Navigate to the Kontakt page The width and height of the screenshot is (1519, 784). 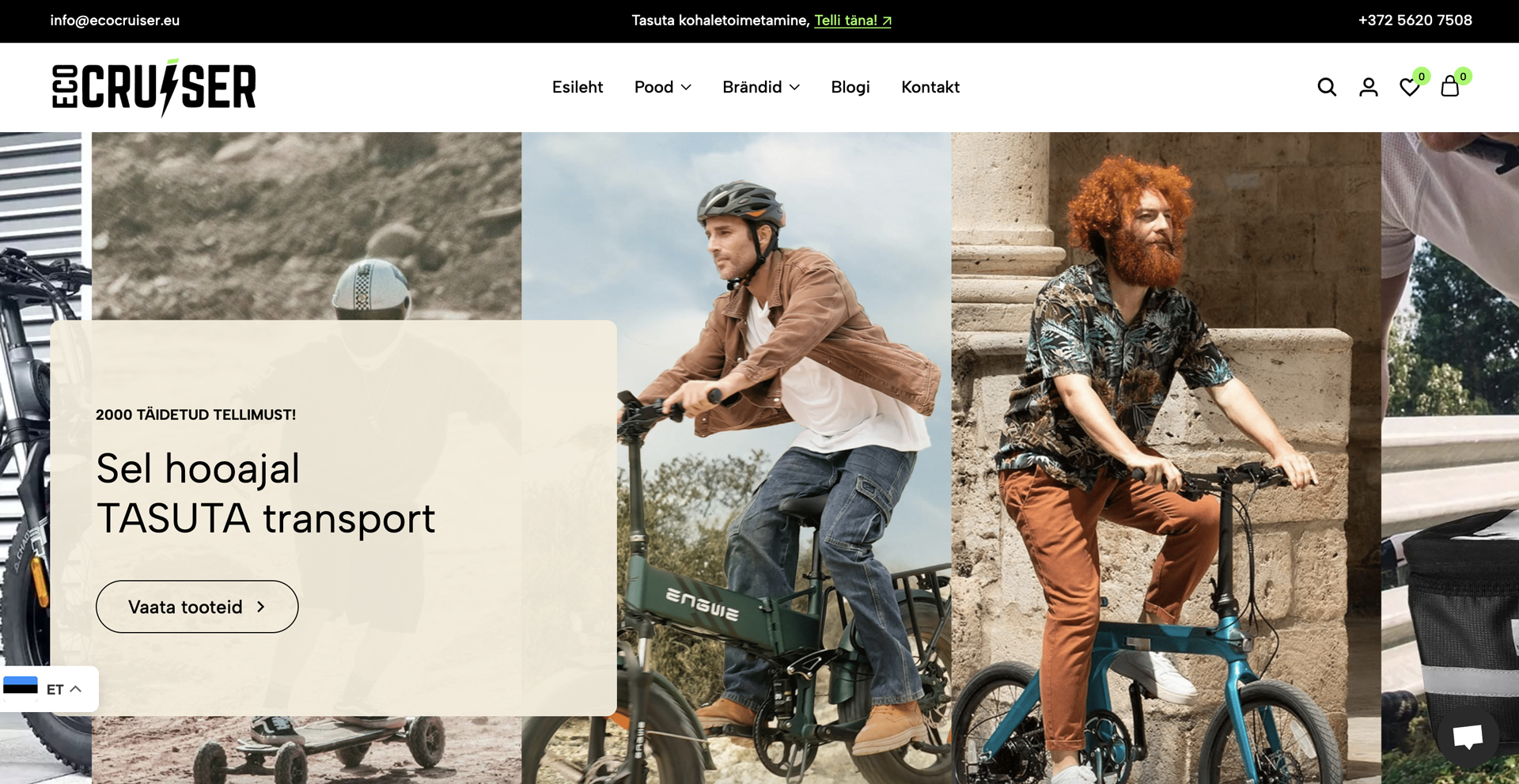point(930,87)
